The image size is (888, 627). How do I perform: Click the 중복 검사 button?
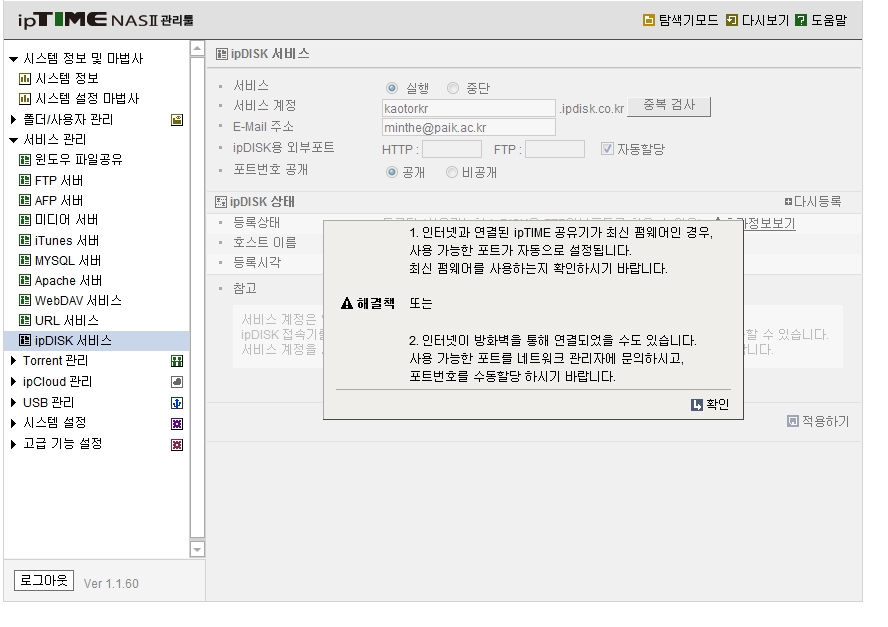tap(669, 106)
